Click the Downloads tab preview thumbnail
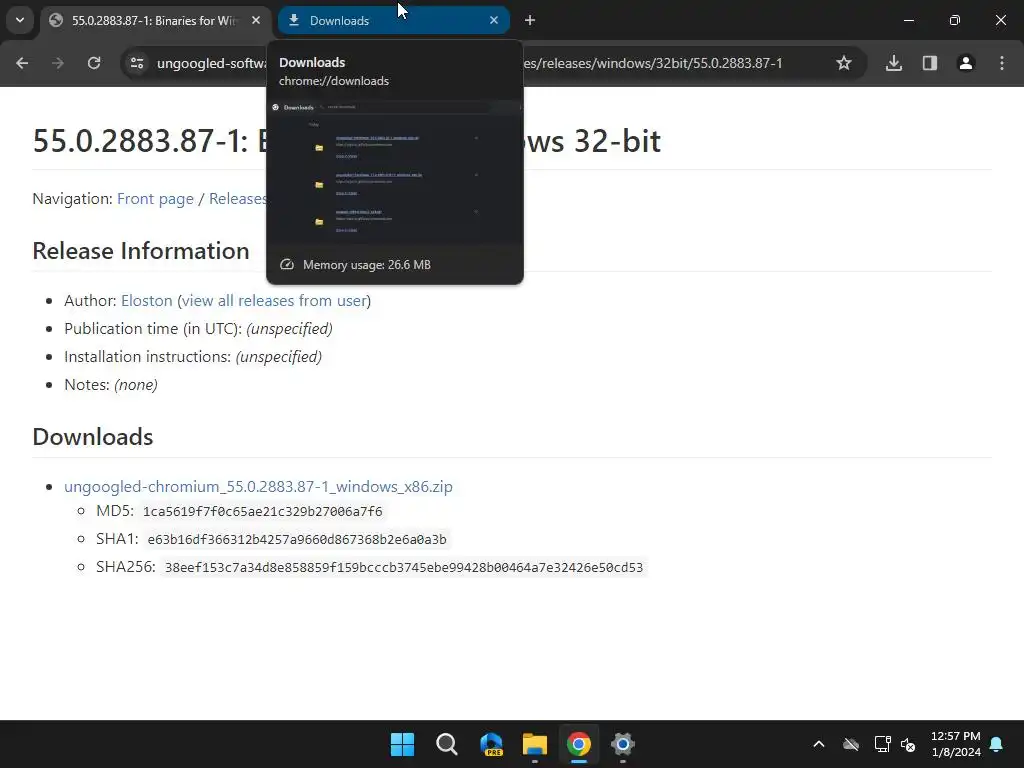Viewport: 1024px width, 768px height. pyautogui.click(x=395, y=172)
